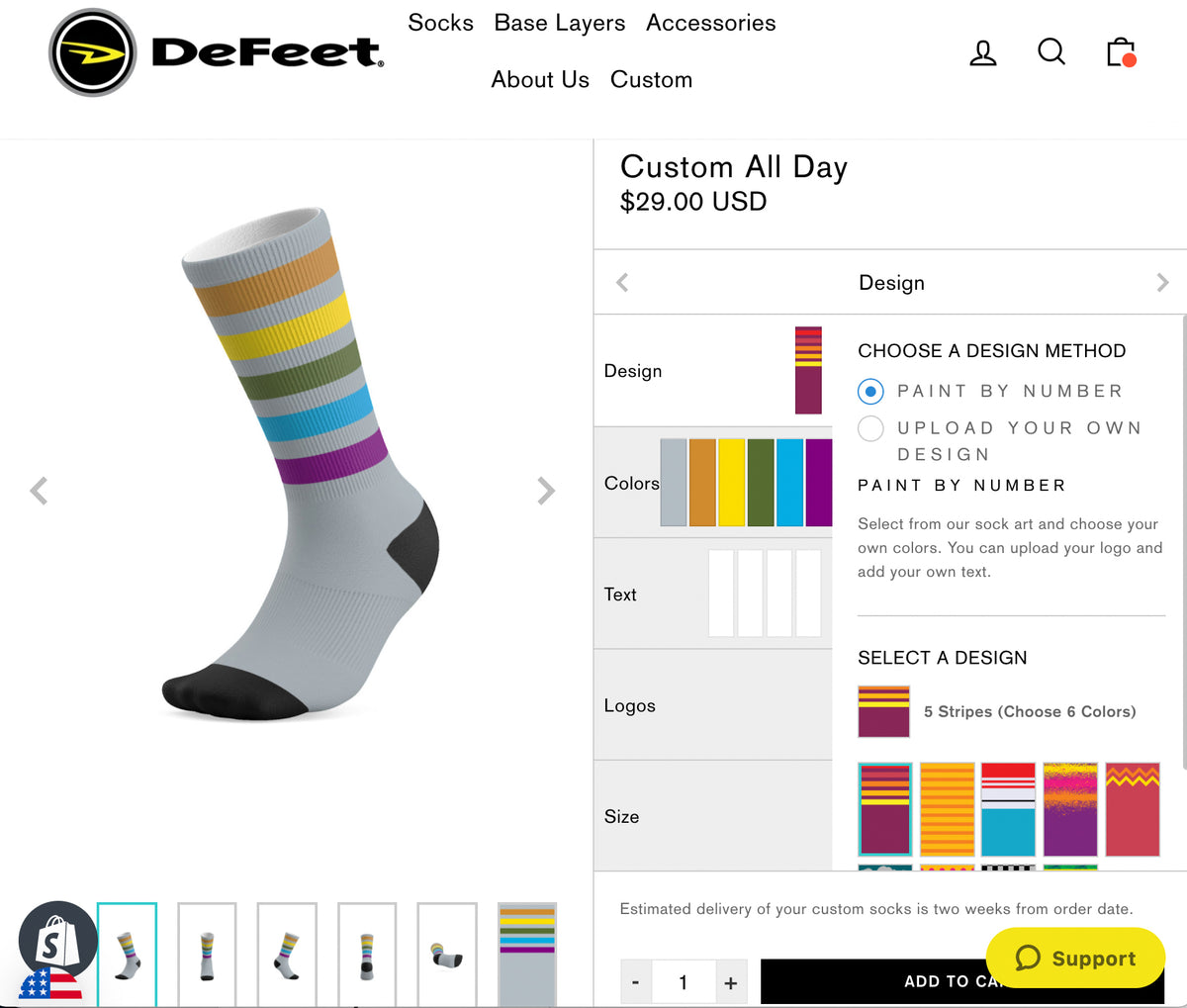
Task: Click the search magnifier icon
Action: click(1050, 51)
